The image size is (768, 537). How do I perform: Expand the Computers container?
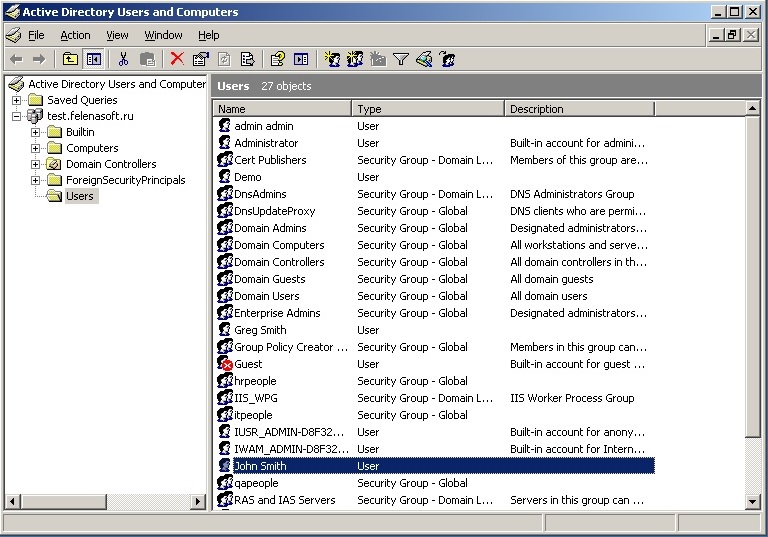coord(35,148)
